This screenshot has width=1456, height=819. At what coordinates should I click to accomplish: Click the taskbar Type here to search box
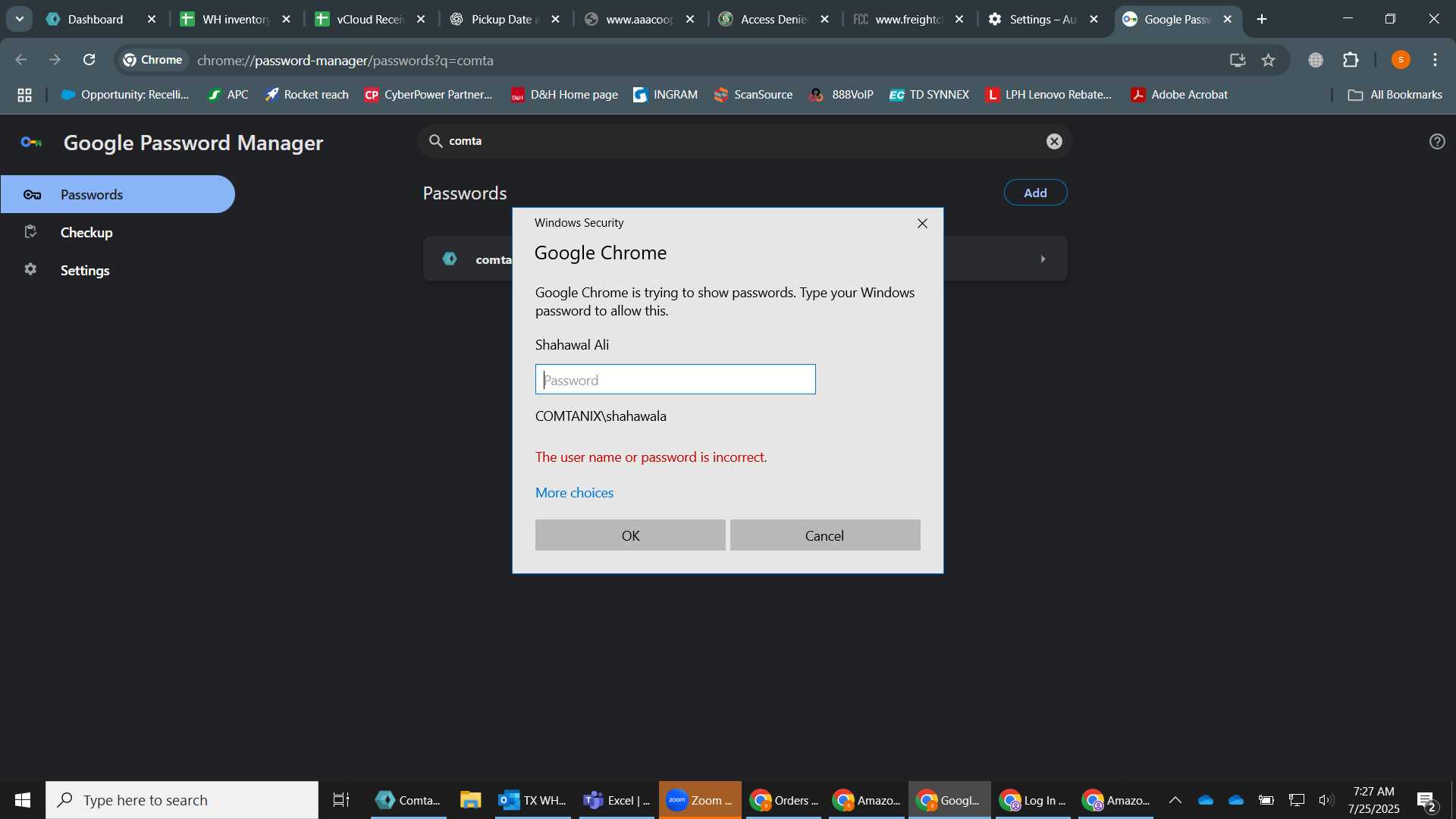182,800
